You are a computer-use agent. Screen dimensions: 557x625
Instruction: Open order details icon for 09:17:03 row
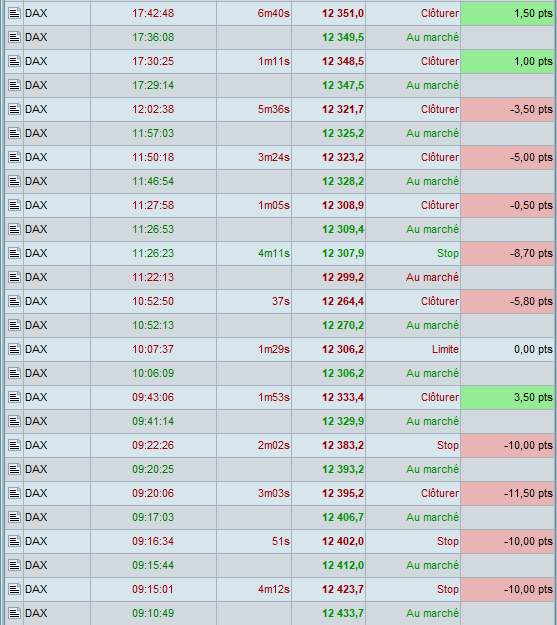(14, 517)
